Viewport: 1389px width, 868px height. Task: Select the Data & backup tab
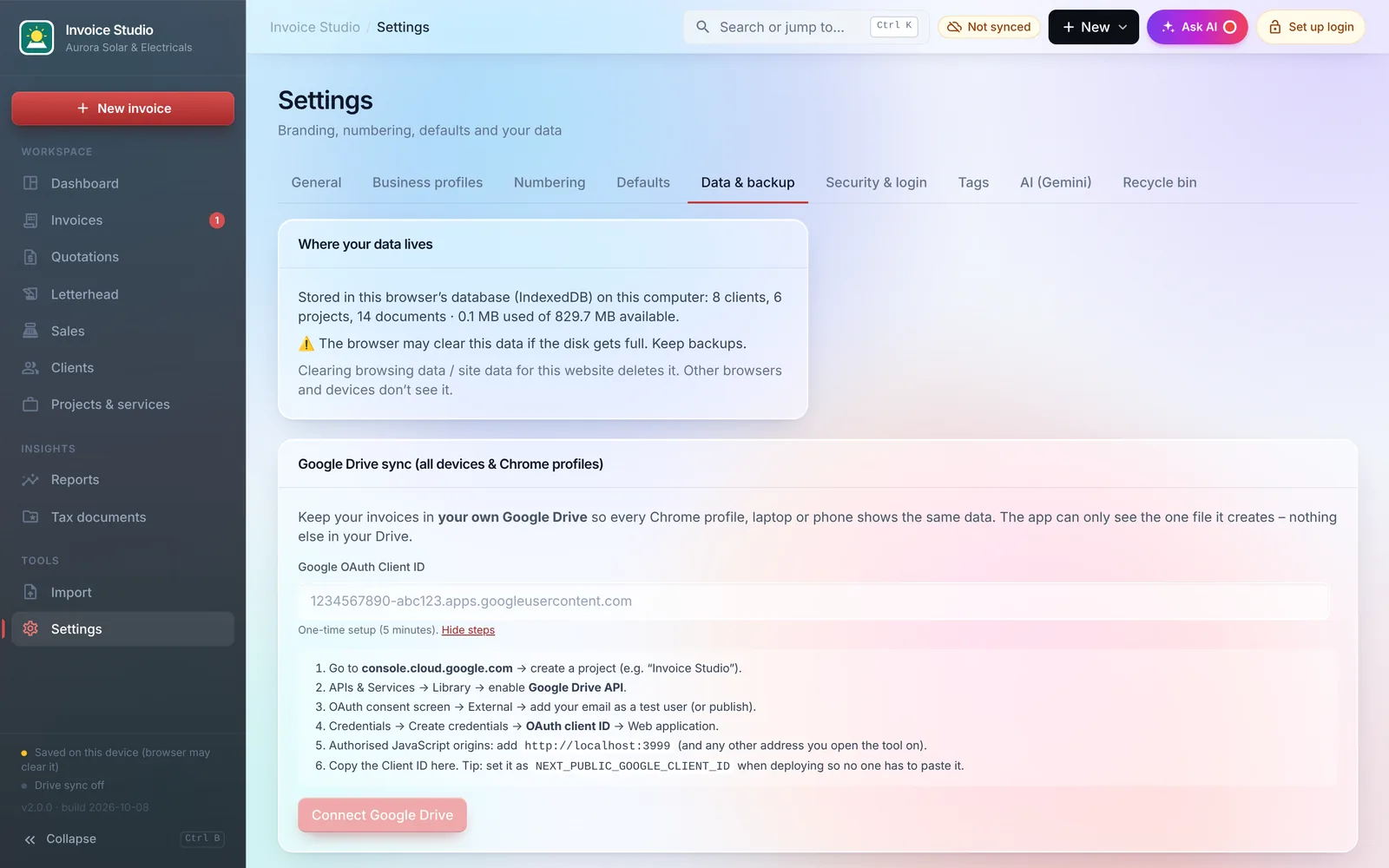pos(747,182)
